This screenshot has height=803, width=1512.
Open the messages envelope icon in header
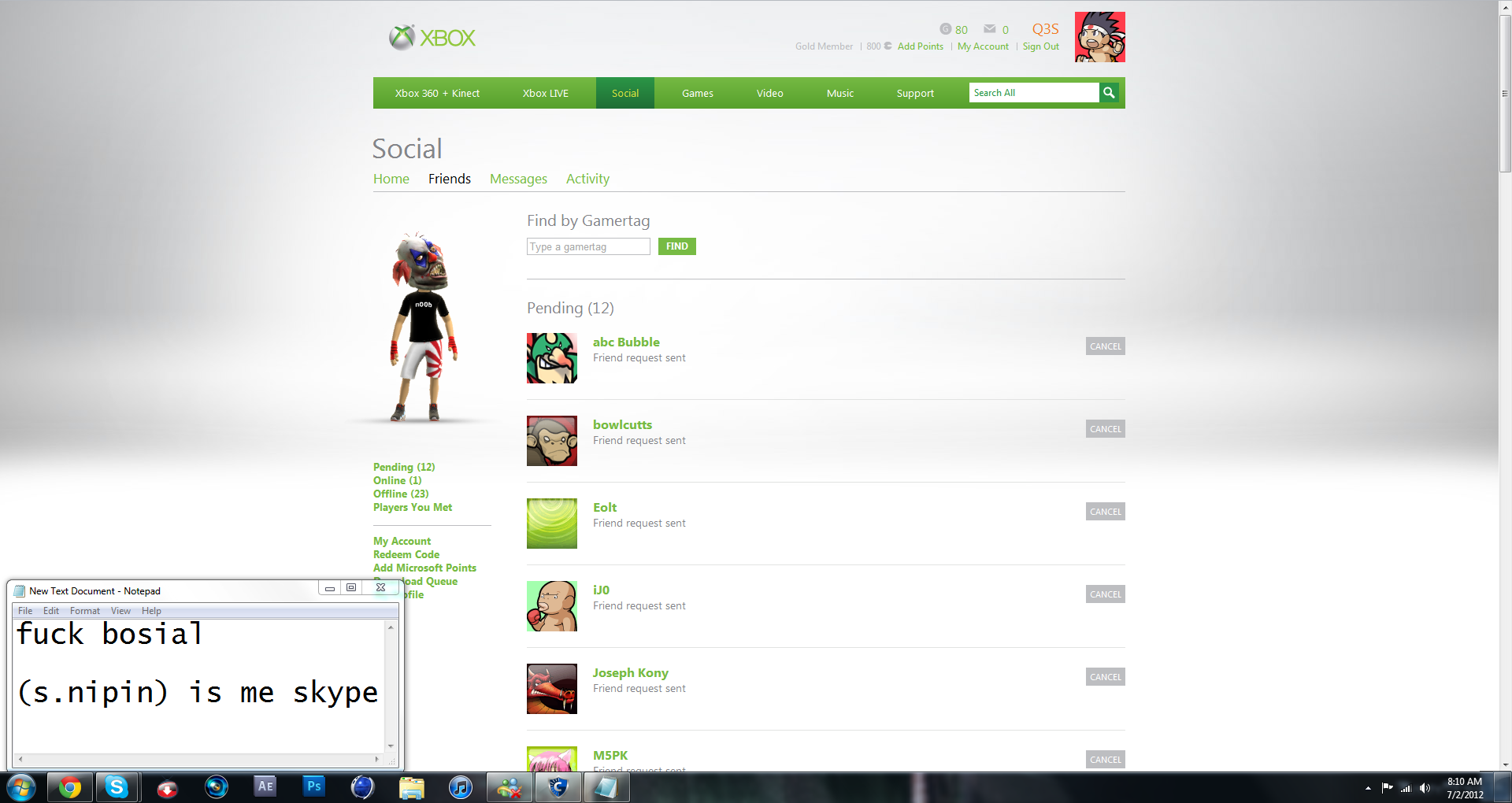click(990, 29)
